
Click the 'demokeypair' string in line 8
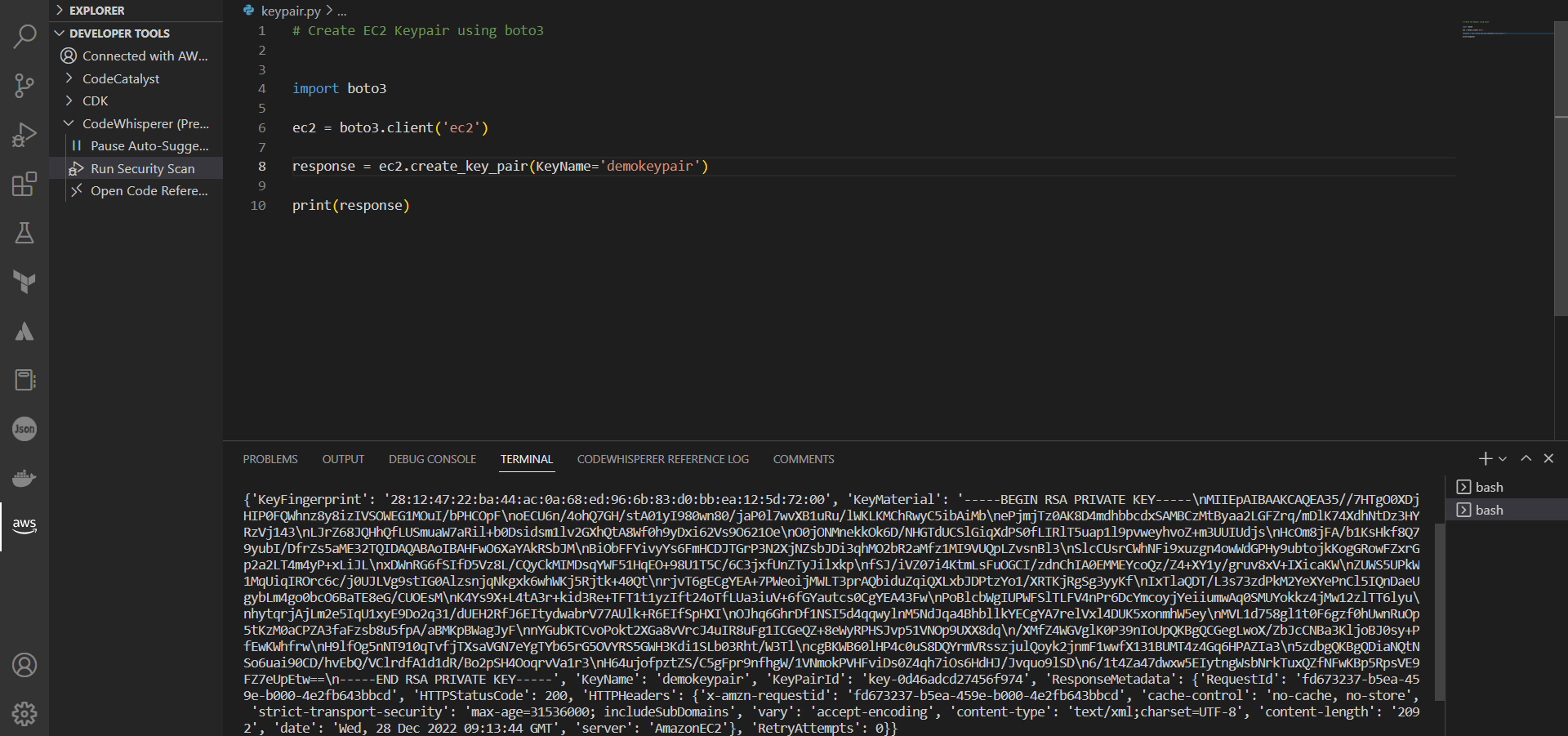click(x=650, y=166)
